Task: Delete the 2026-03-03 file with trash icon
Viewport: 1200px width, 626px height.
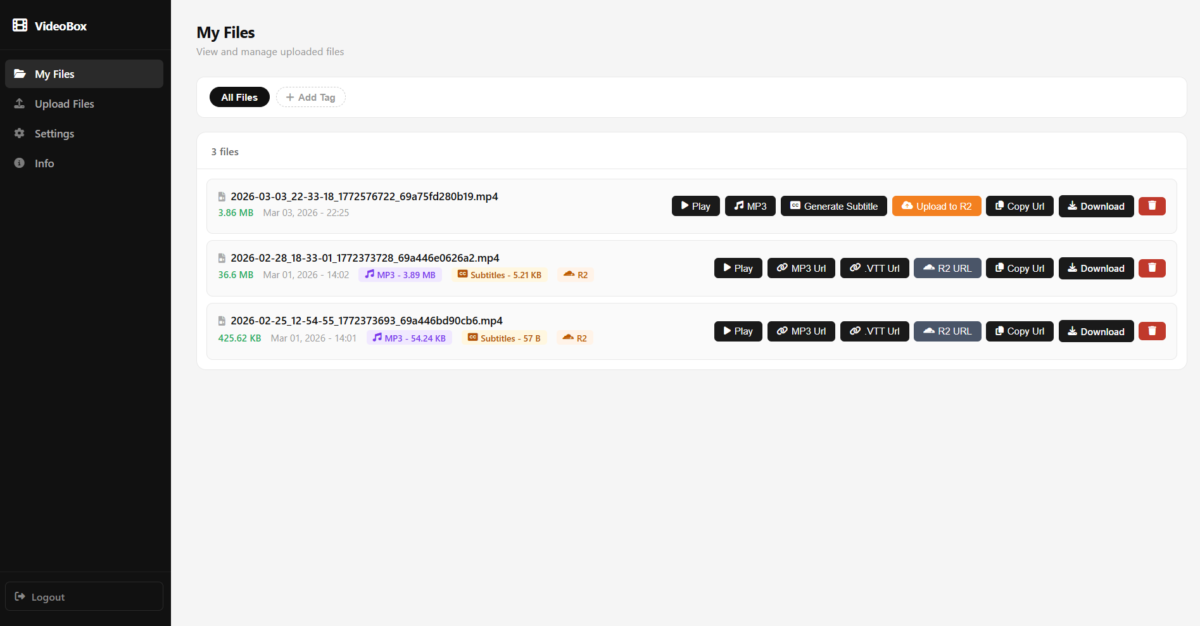Action: [x=1151, y=206]
